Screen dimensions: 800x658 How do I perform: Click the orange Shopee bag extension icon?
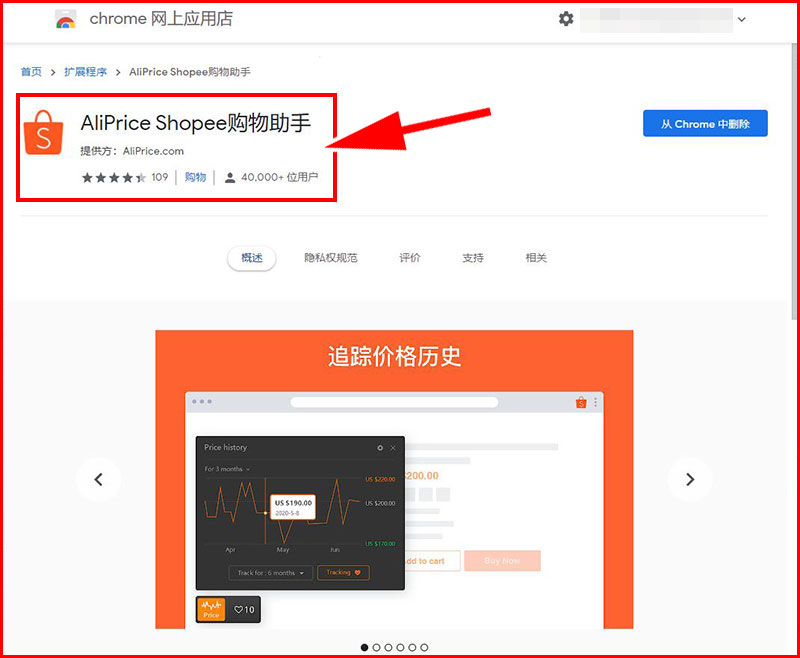click(x=43, y=133)
